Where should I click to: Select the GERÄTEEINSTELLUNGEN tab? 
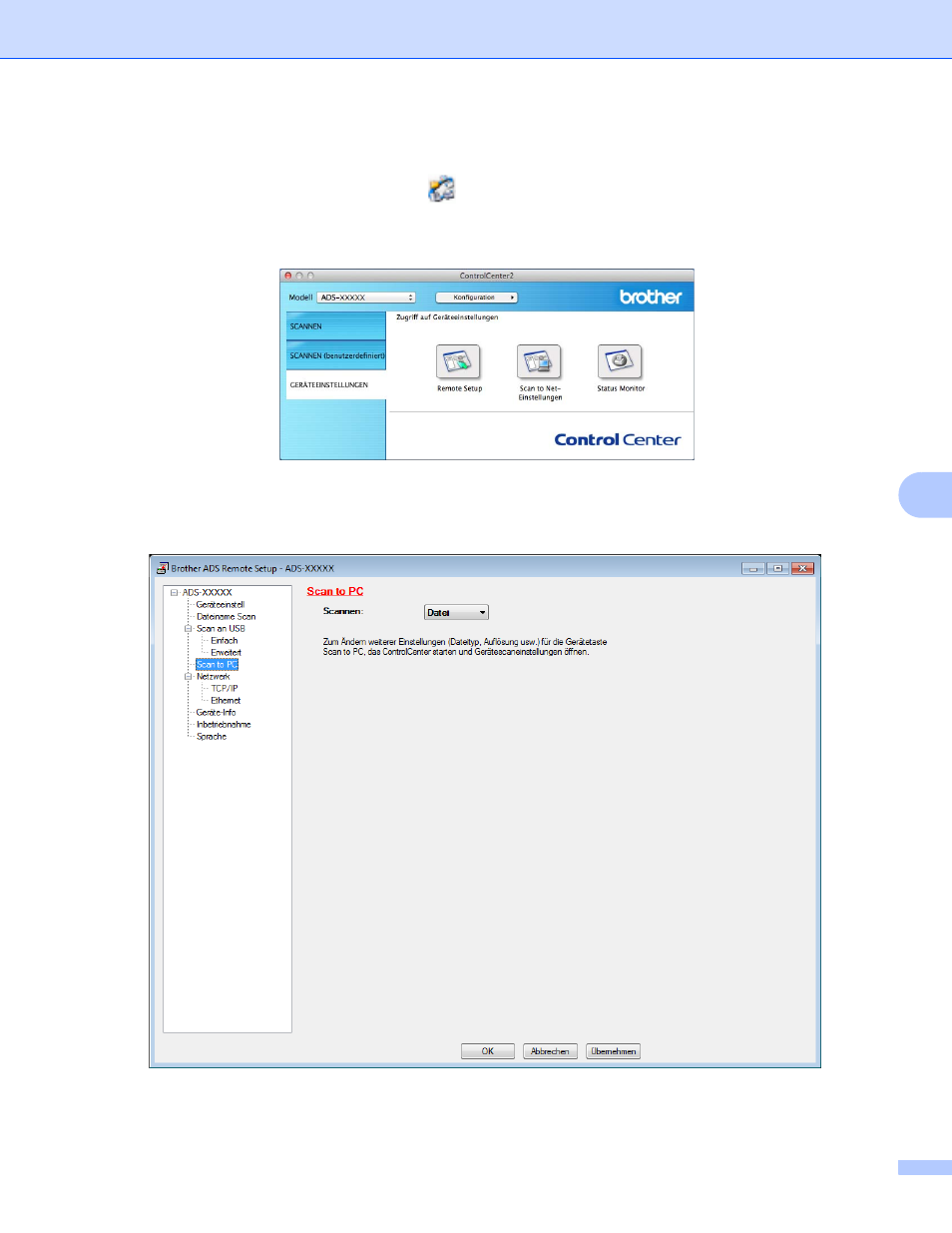point(335,385)
